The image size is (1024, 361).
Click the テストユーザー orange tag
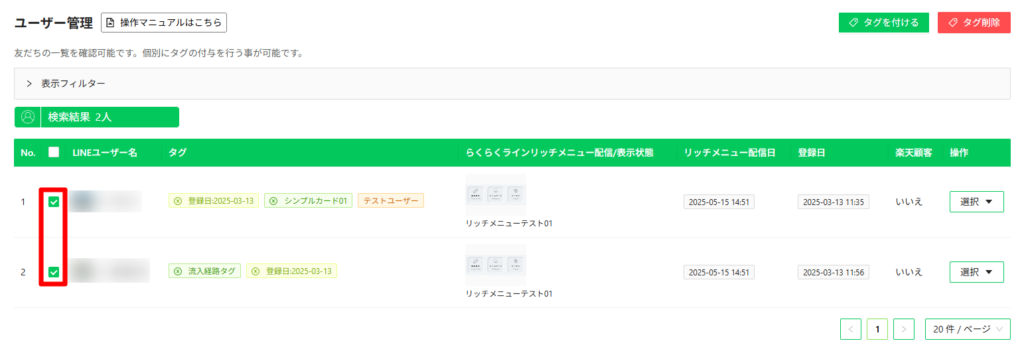(x=391, y=201)
